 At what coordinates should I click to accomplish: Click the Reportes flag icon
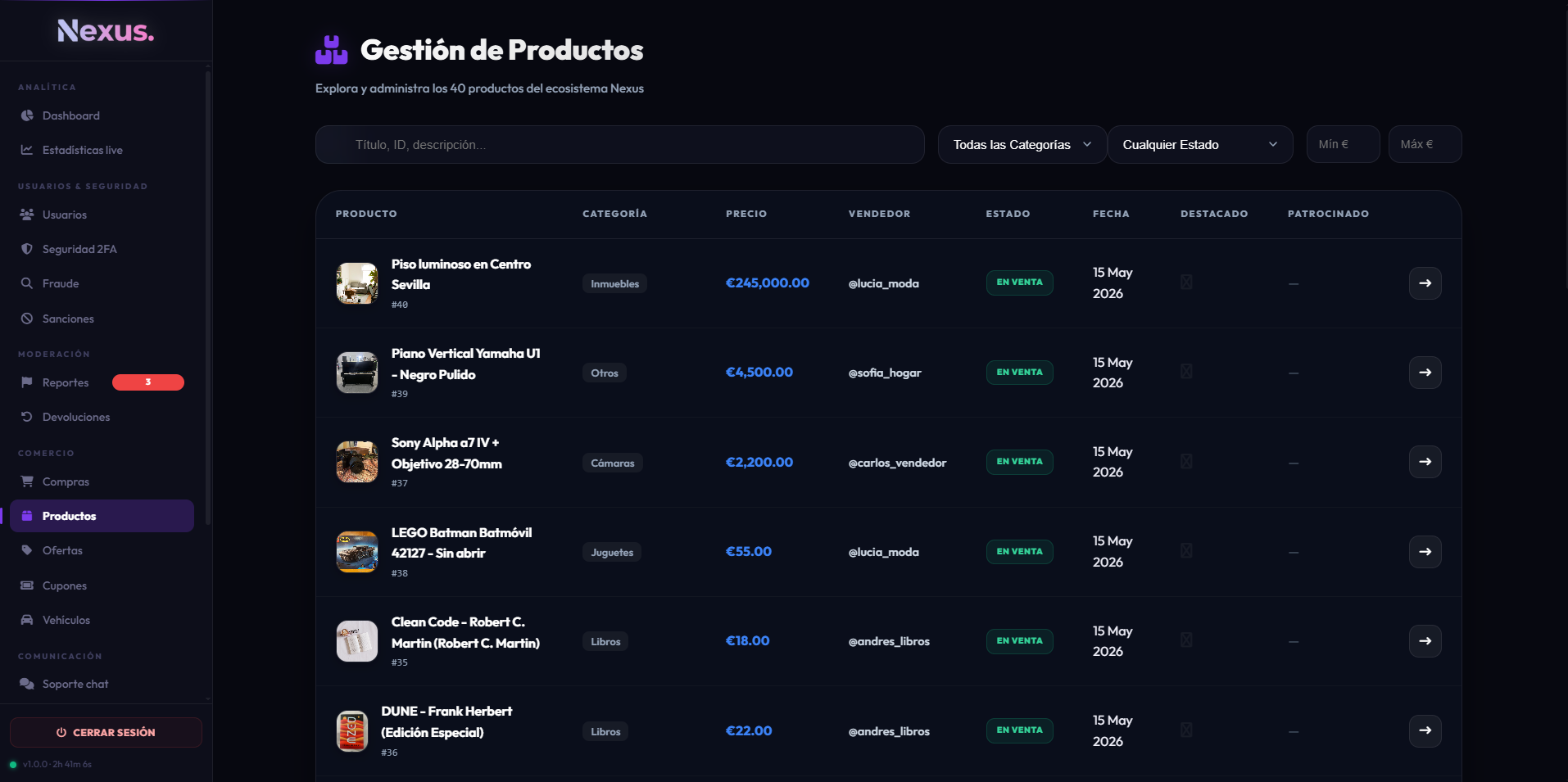[27, 382]
